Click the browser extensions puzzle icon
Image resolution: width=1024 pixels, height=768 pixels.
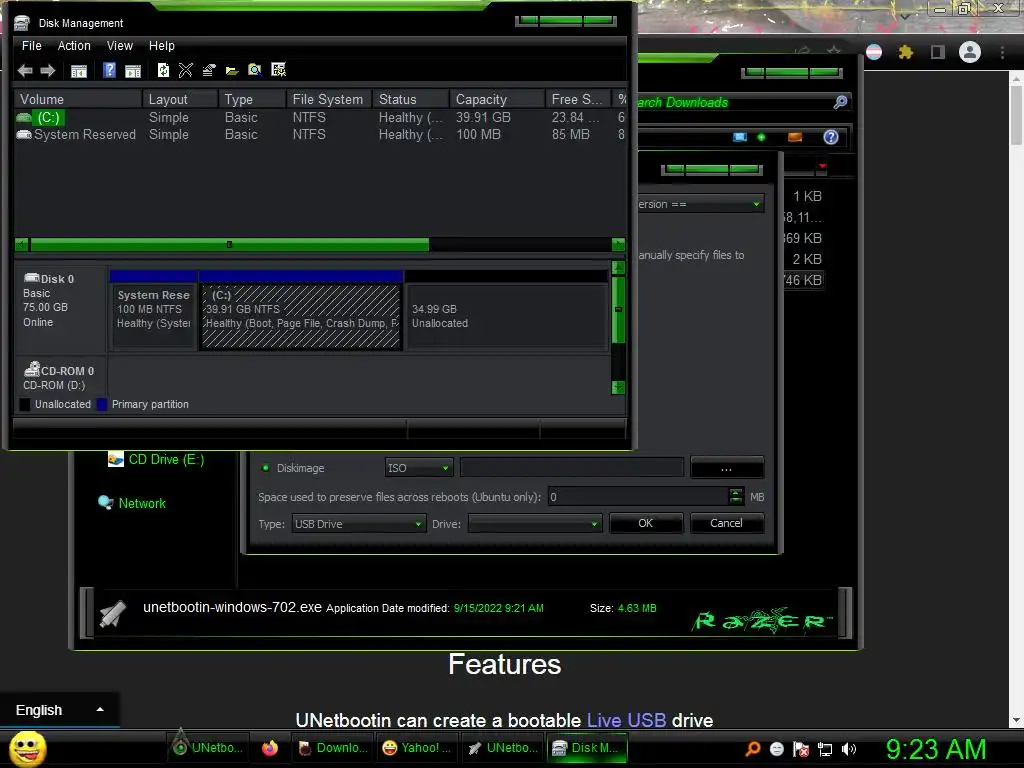[x=906, y=52]
